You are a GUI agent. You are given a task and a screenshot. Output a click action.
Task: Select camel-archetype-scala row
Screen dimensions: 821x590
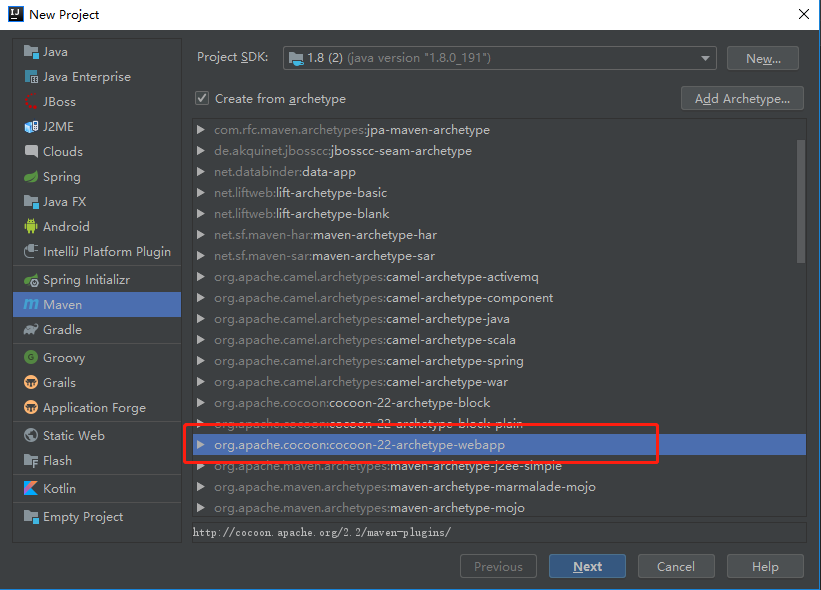(499, 340)
